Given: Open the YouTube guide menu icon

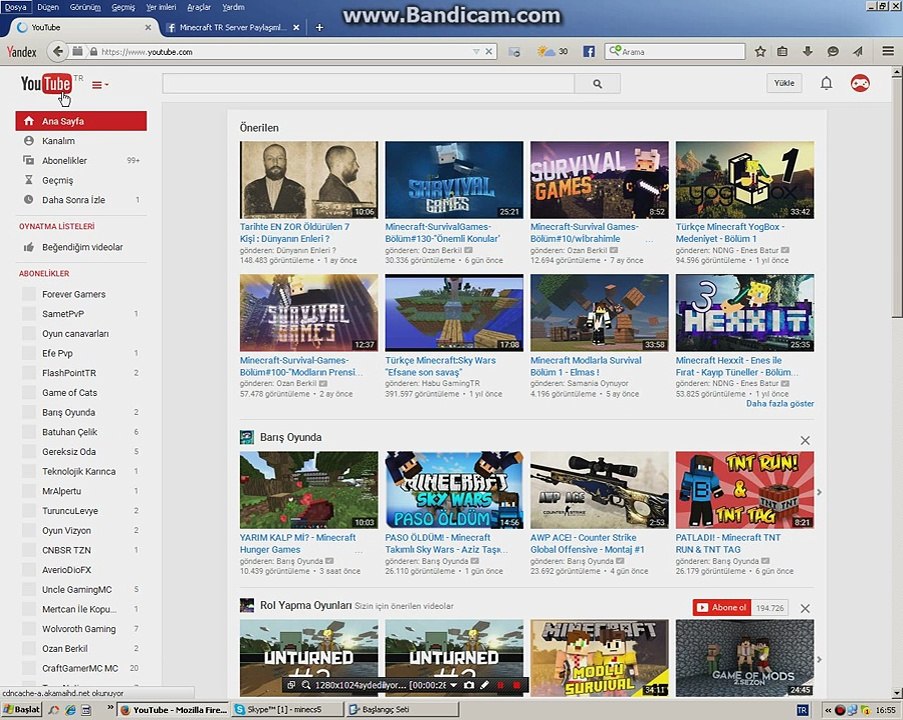Looking at the screenshot, I should pyautogui.click(x=100, y=85).
